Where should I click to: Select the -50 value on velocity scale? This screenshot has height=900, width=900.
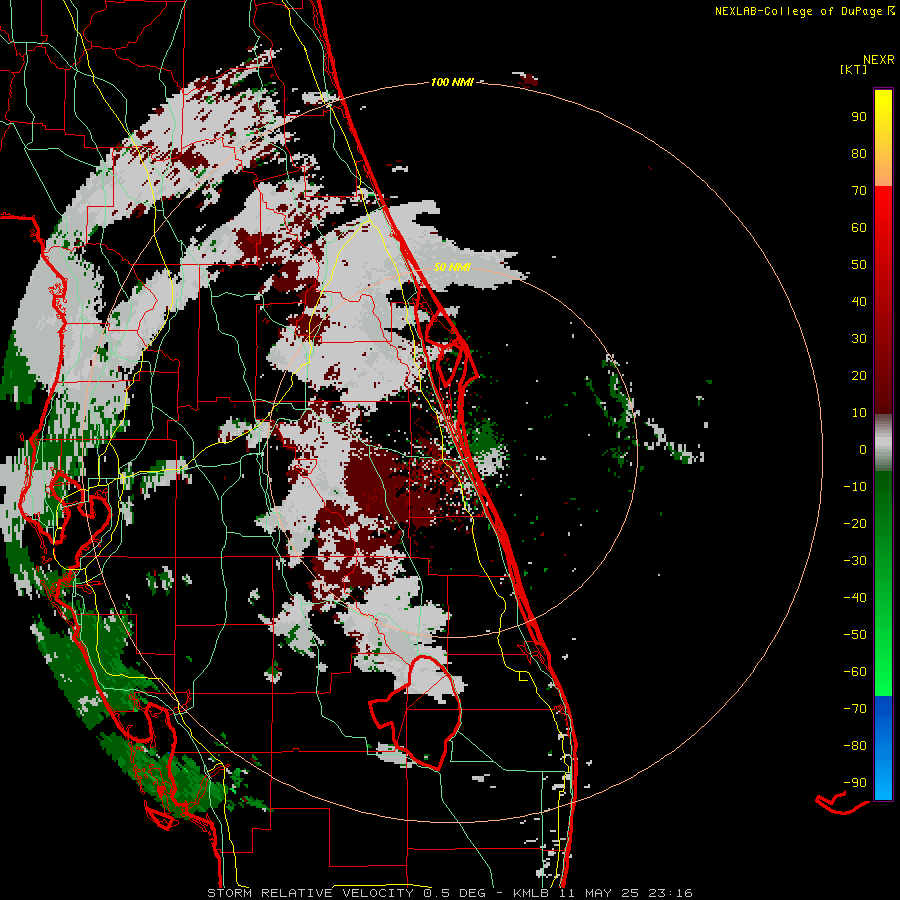[855, 635]
